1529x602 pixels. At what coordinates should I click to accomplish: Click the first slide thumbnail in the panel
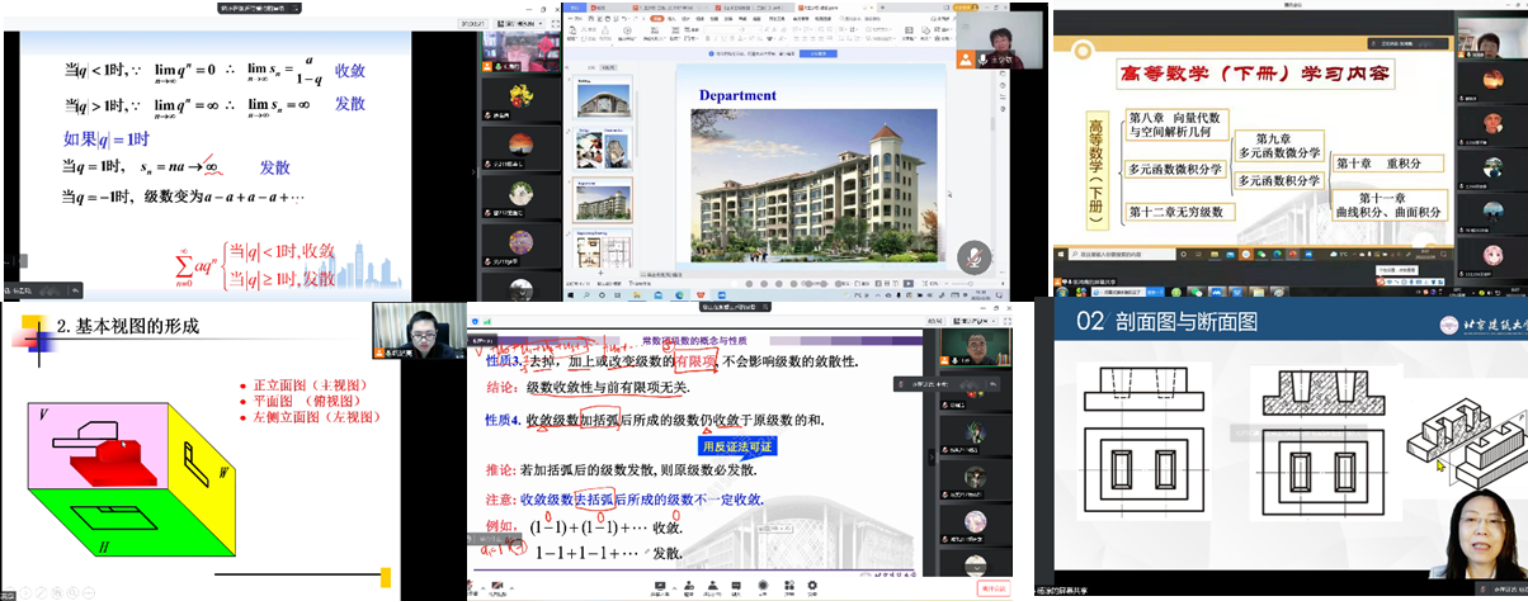point(602,99)
